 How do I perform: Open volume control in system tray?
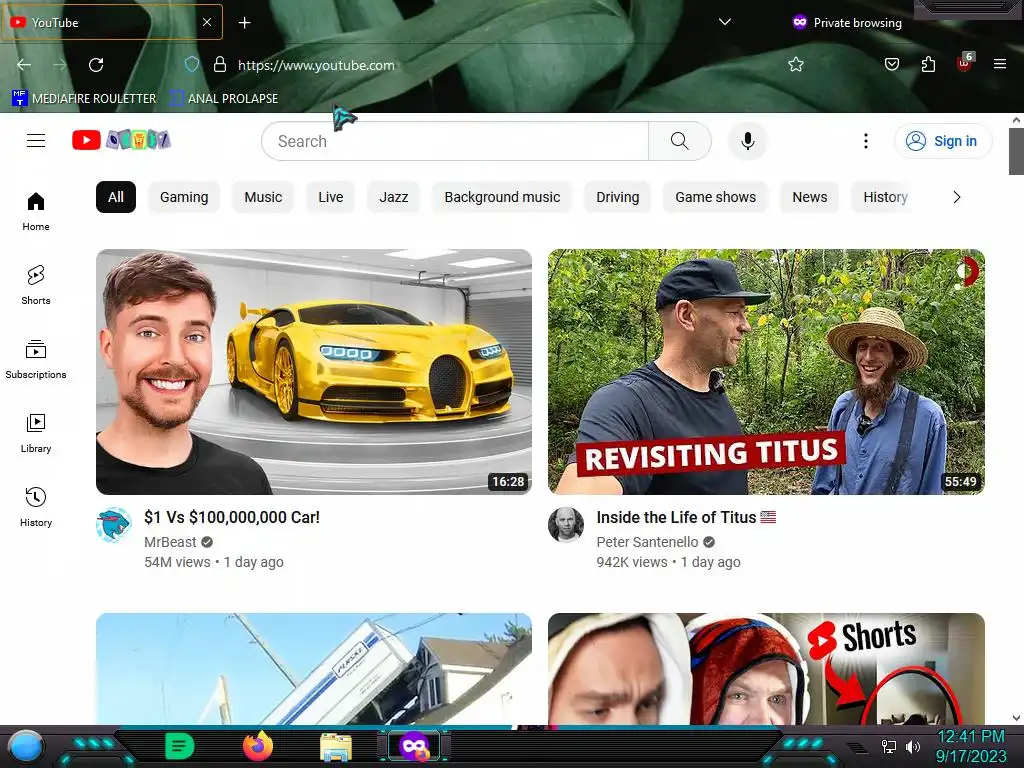(x=913, y=746)
